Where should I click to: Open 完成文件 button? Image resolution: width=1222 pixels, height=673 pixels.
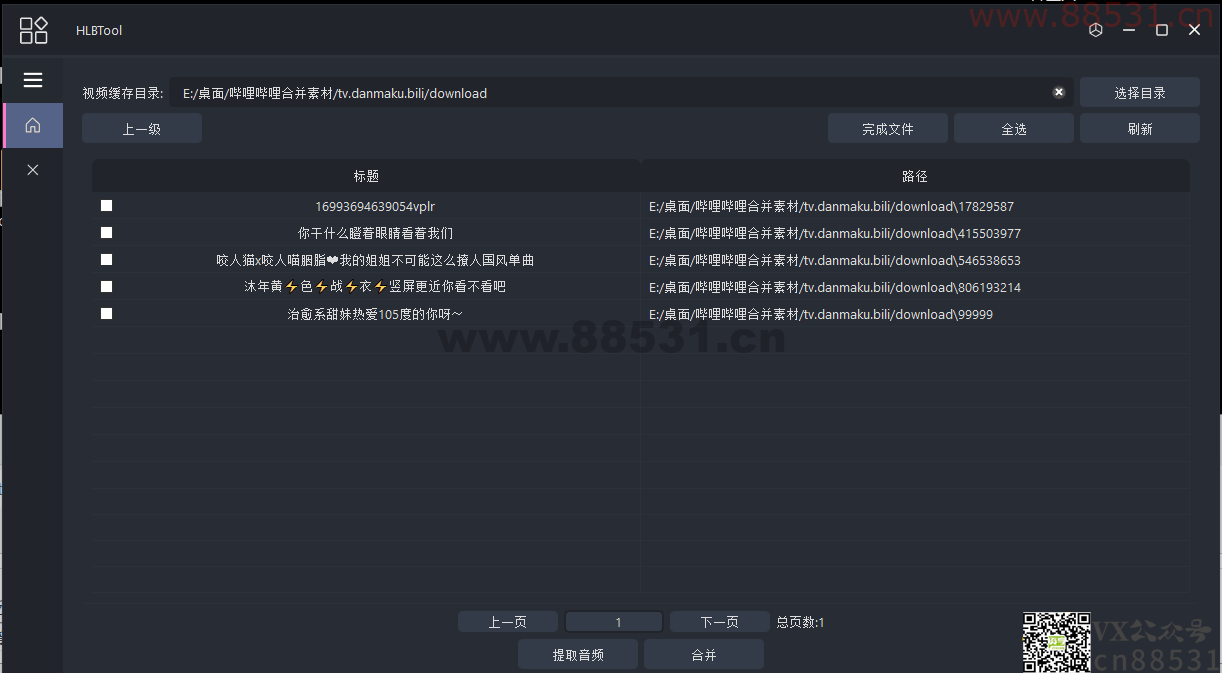tap(888, 128)
